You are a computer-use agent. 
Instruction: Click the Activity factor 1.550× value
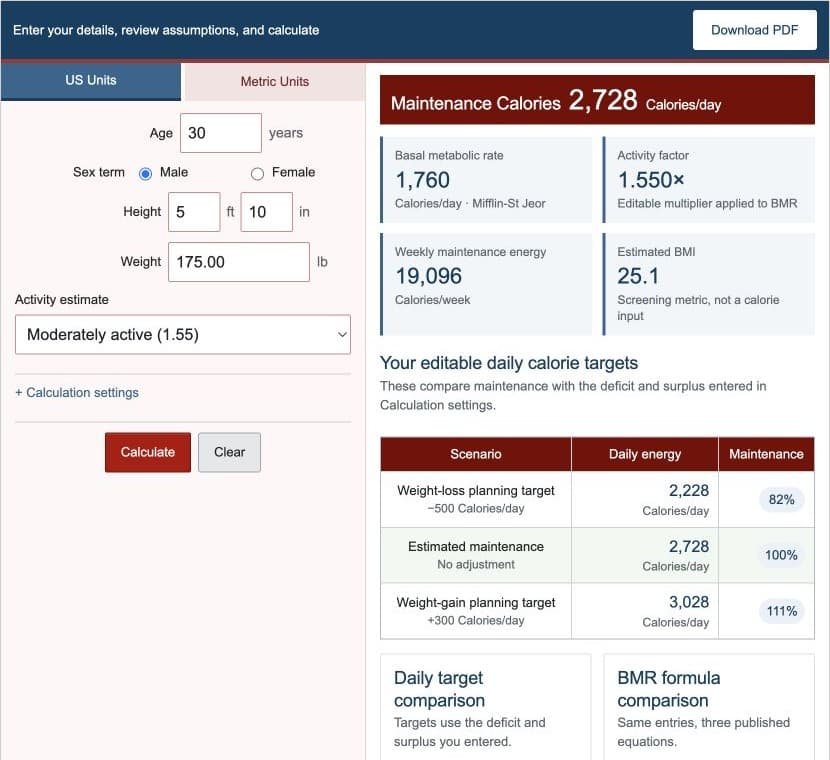[651, 180]
